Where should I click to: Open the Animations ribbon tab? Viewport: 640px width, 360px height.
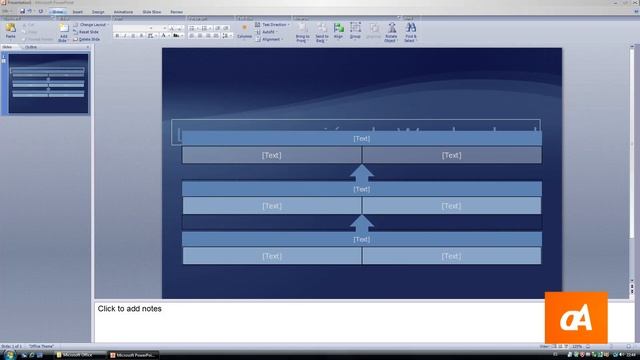tap(123, 12)
